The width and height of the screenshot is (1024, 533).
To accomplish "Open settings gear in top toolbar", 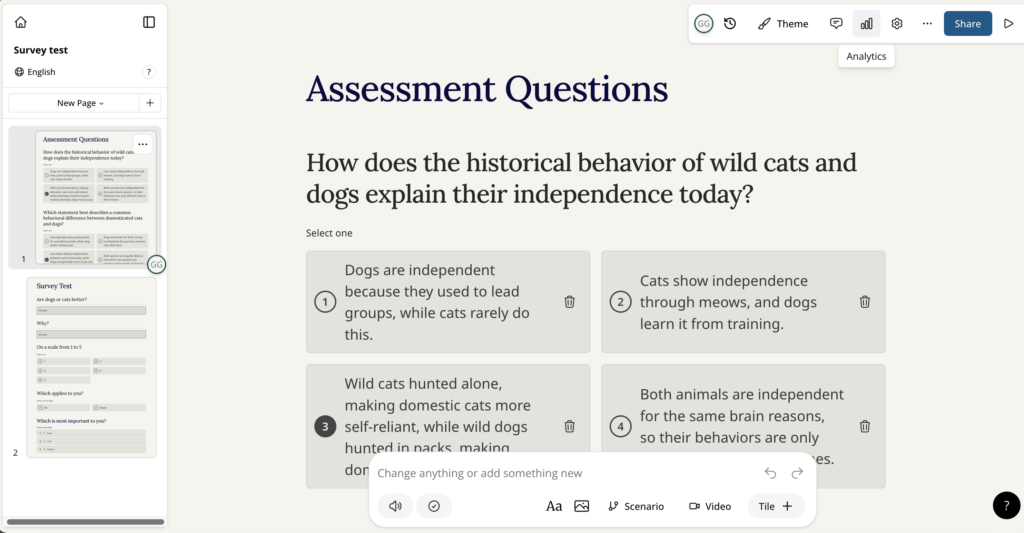I will pos(897,24).
